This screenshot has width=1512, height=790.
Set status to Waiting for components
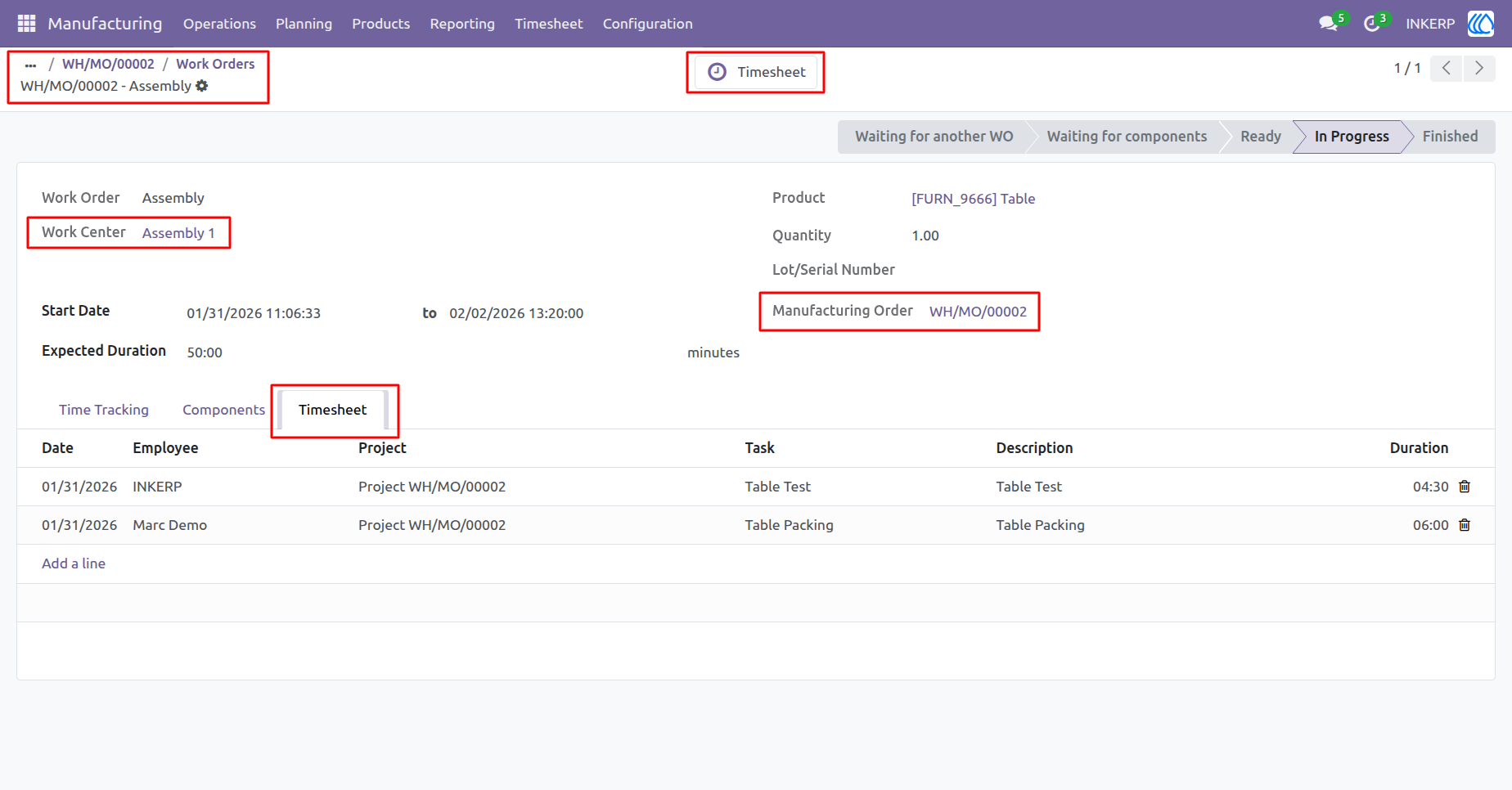tap(1127, 137)
